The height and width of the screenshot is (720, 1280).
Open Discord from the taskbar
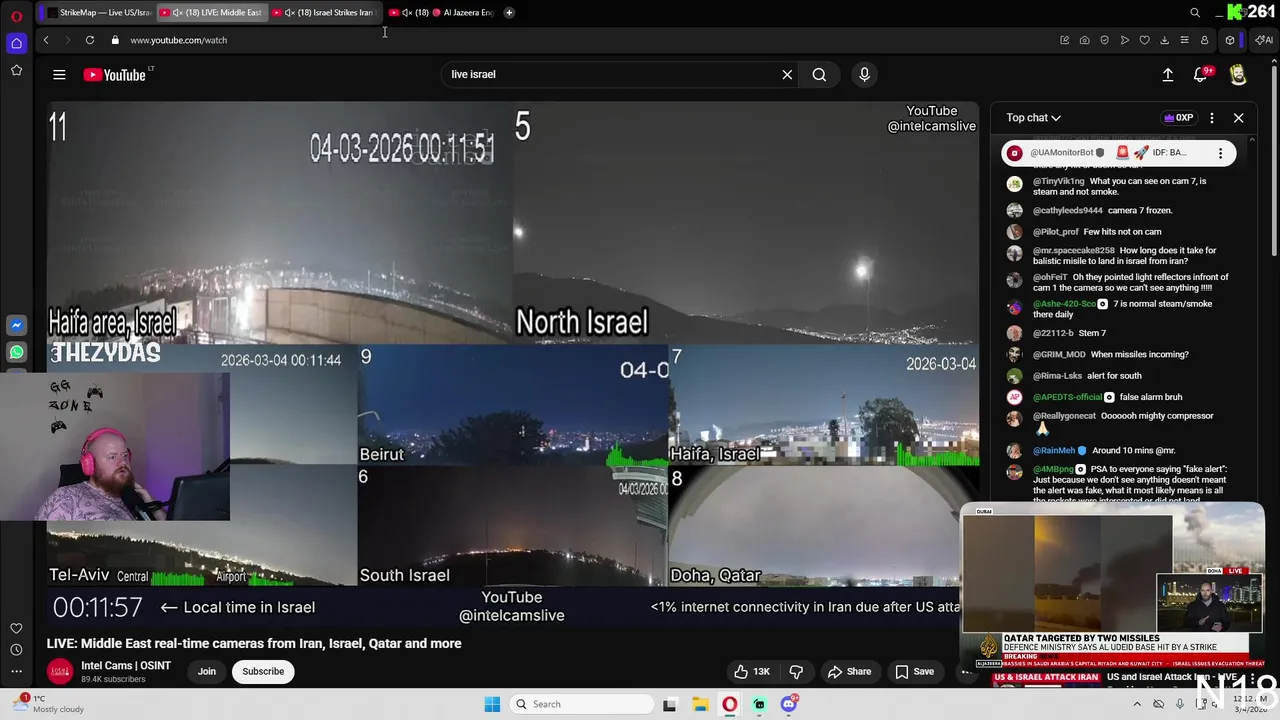tap(789, 704)
